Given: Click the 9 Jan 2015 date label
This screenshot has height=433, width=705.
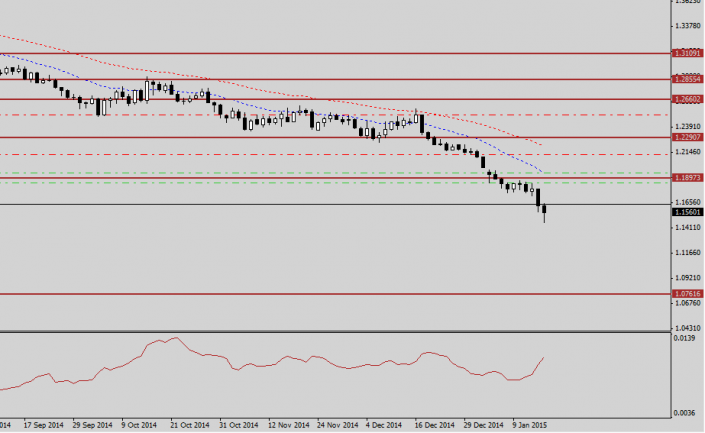Looking at the screenshot, I should (529, 424).
